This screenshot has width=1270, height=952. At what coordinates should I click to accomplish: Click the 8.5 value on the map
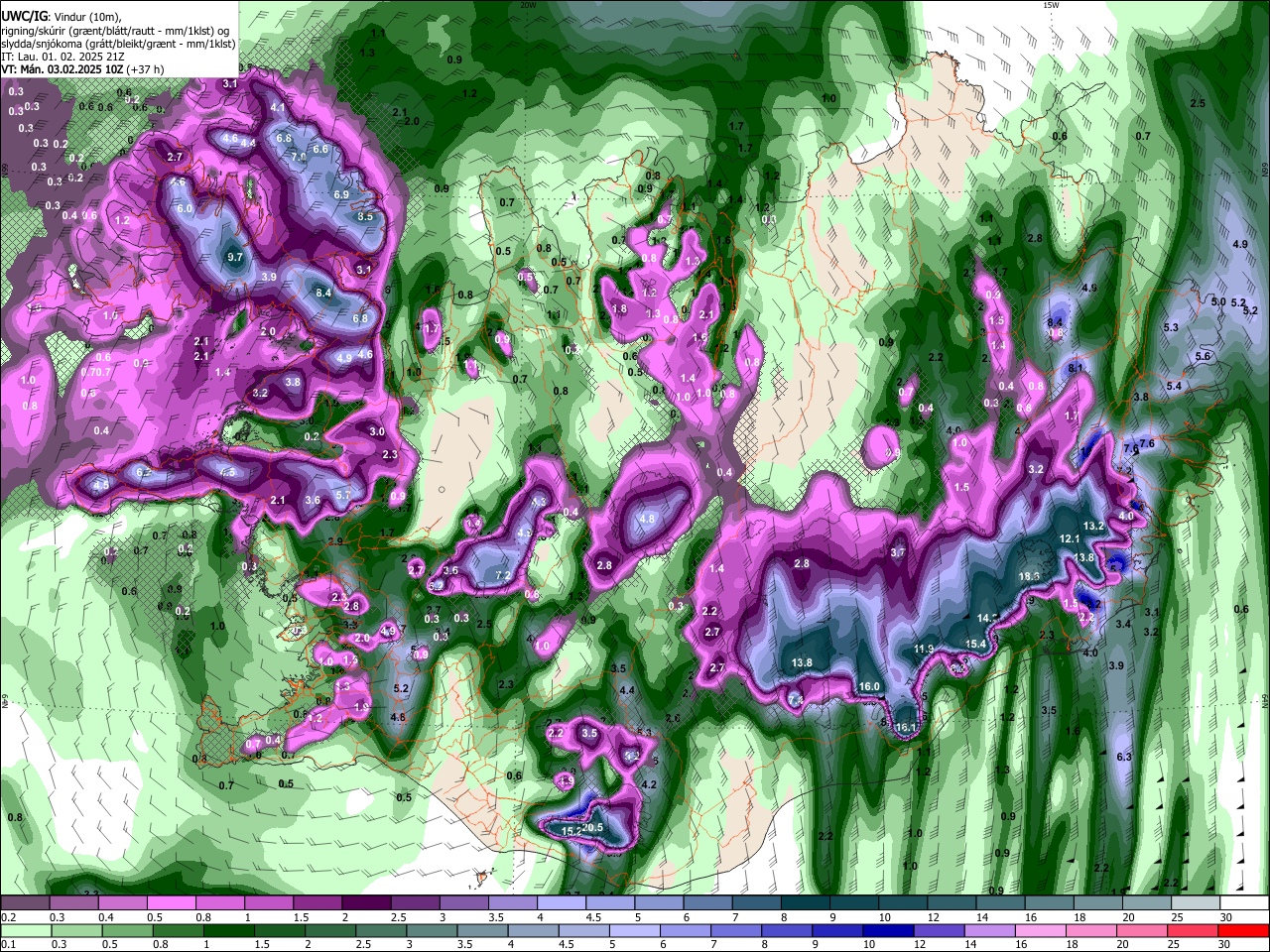pyautogui.click(x=364, y=216)
